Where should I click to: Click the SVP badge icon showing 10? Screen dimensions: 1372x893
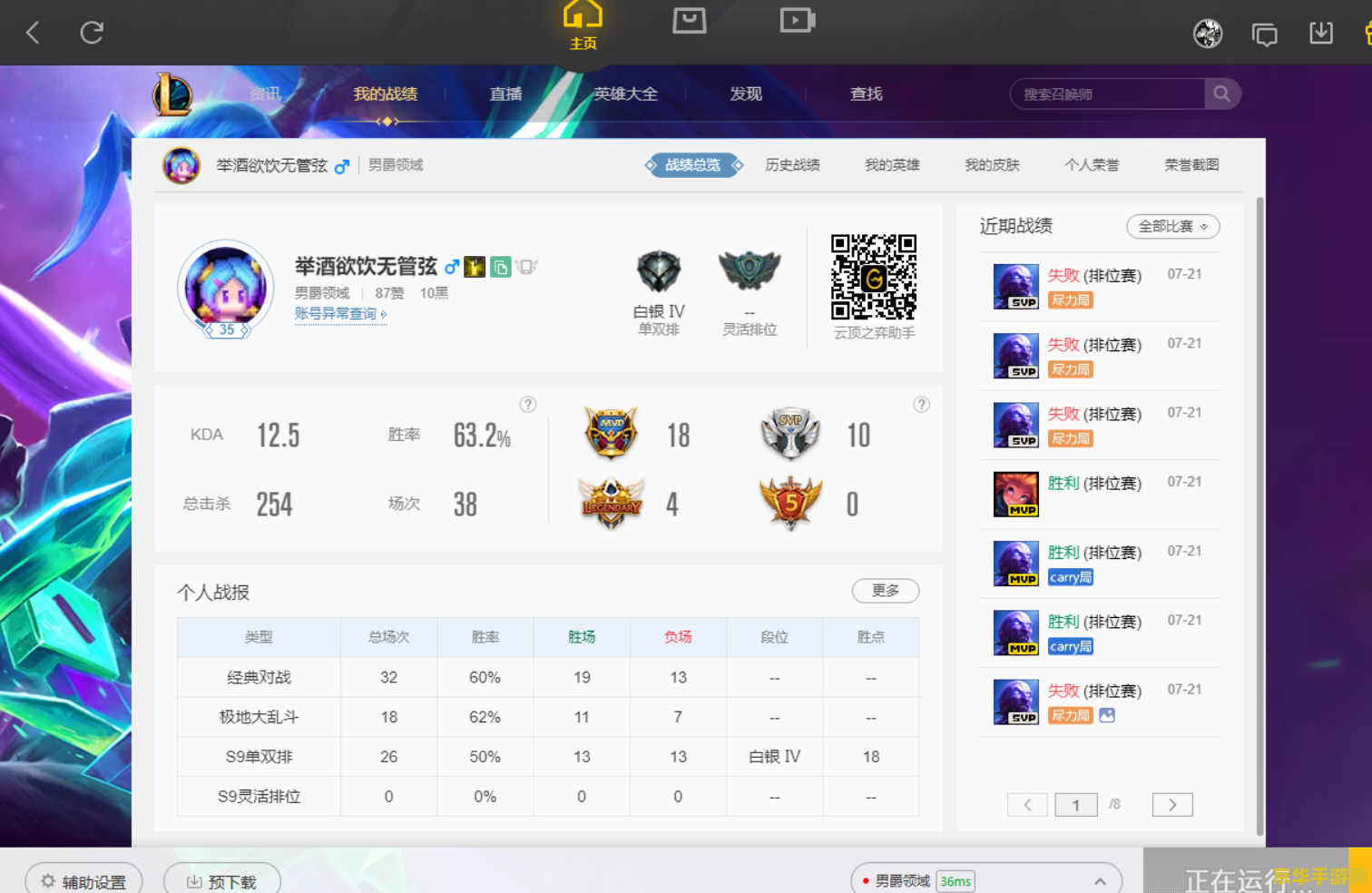tap(790, 433)
